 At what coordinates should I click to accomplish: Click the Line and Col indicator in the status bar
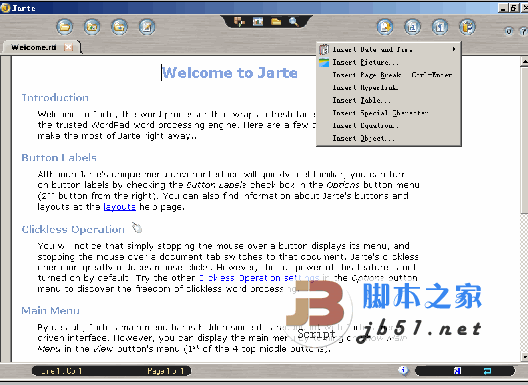pos(61,371)
